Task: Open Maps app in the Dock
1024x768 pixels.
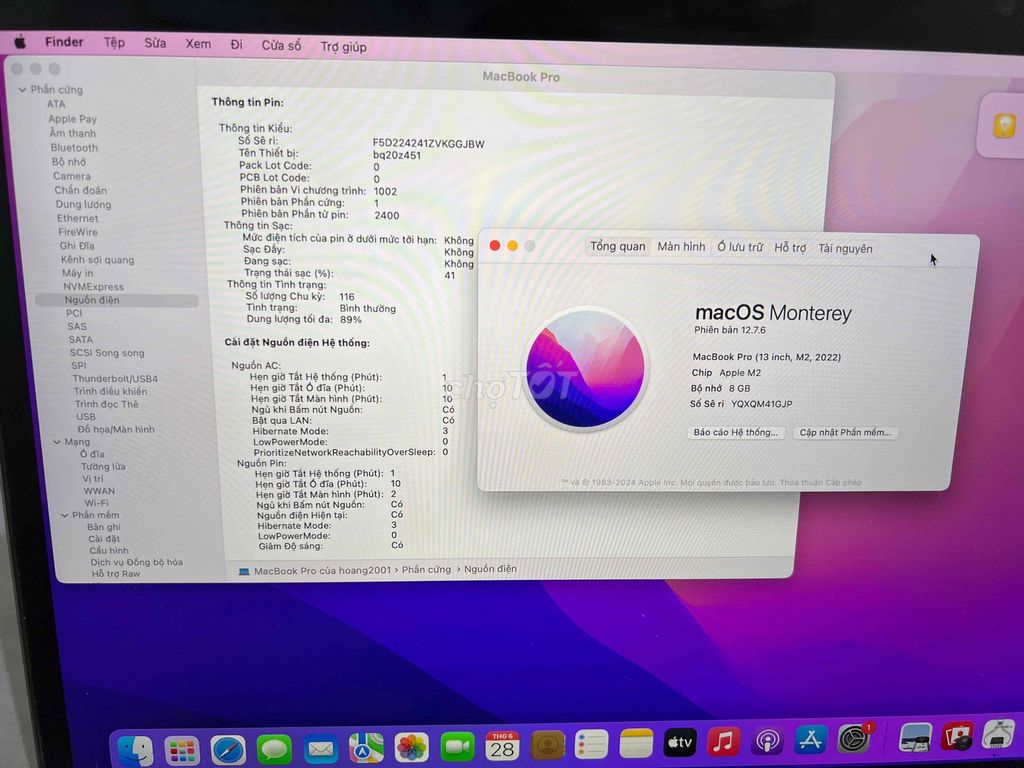Action: 366,748
